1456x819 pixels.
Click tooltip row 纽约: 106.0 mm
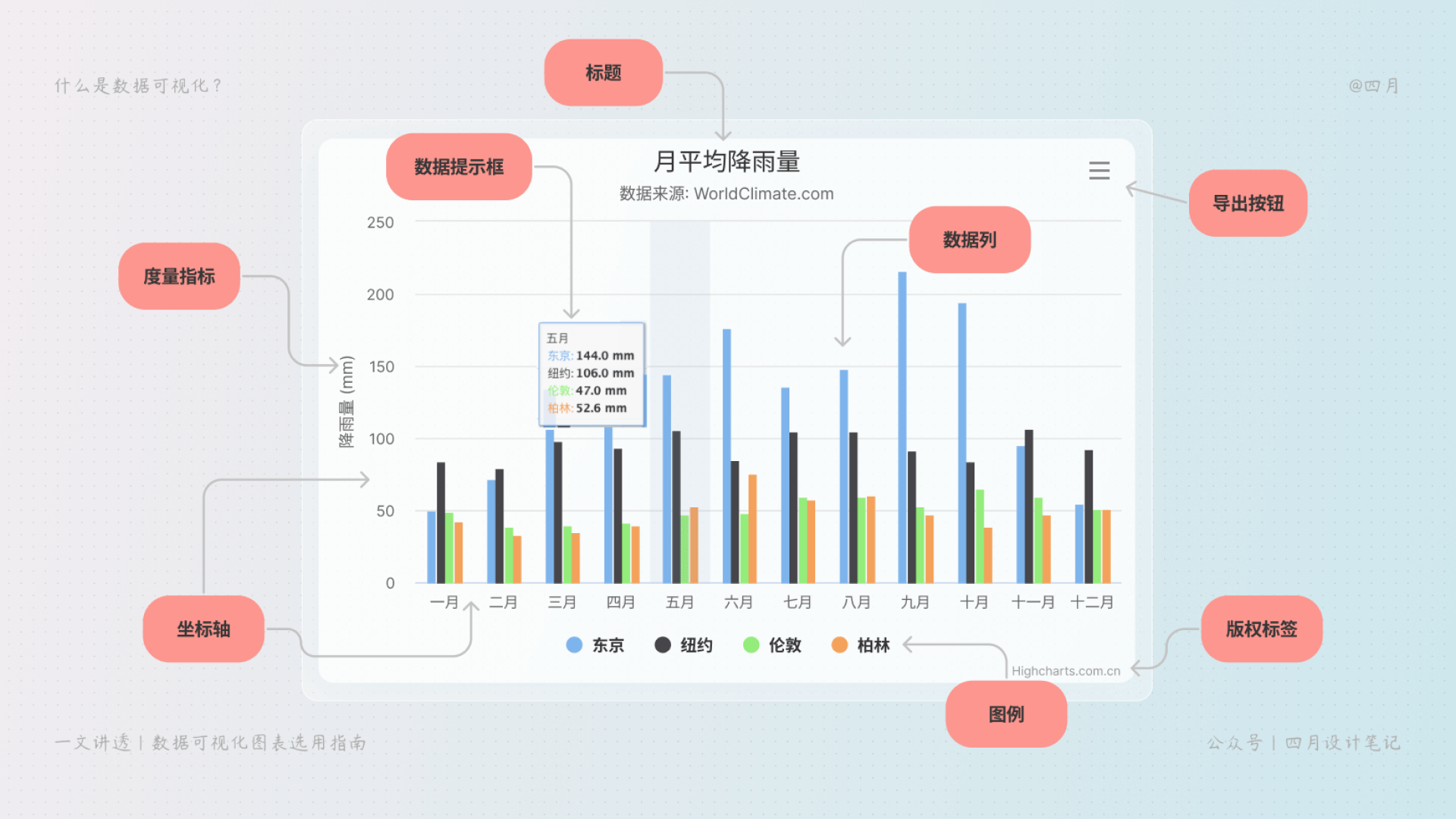(x=591, y=373)
